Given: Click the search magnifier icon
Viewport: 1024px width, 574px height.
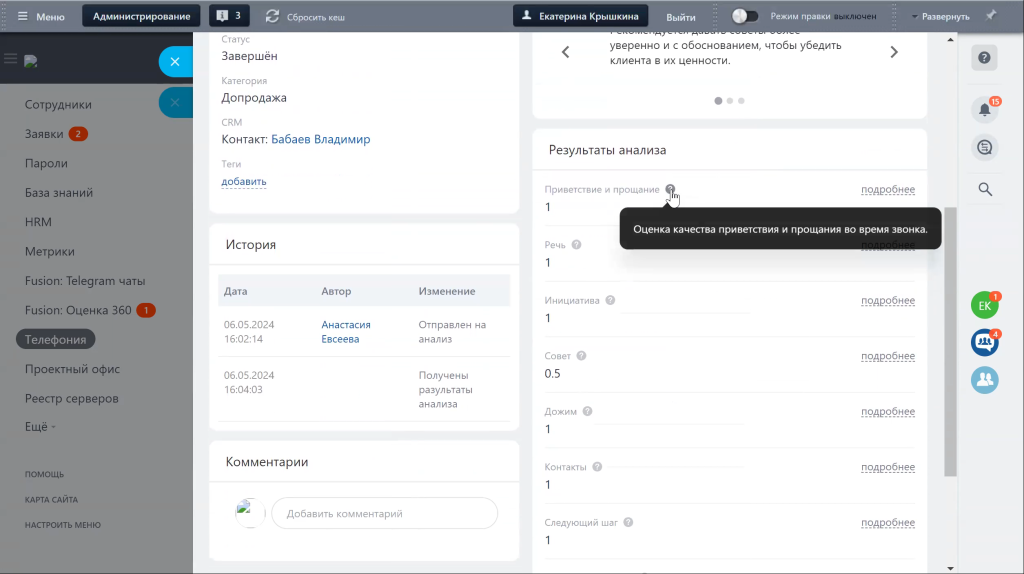Looking at the screenshot, I should [985, 189].
